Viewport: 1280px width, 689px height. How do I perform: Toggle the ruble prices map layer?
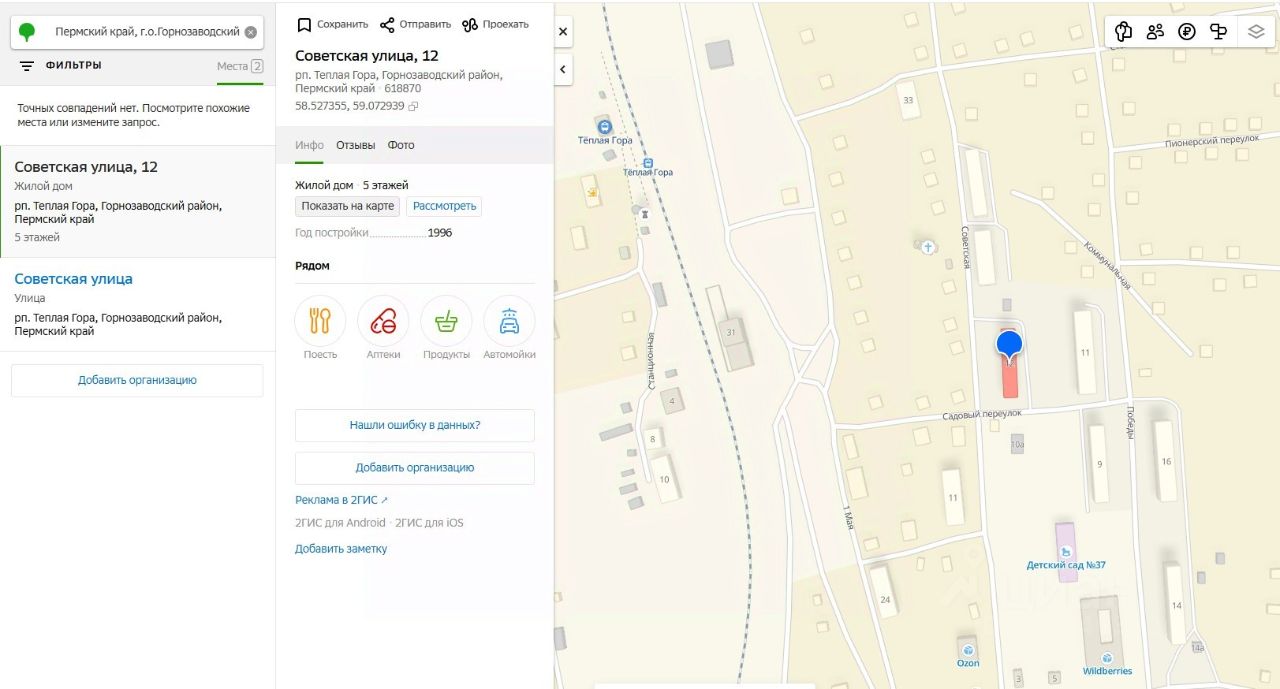[x=1187, y=31]
